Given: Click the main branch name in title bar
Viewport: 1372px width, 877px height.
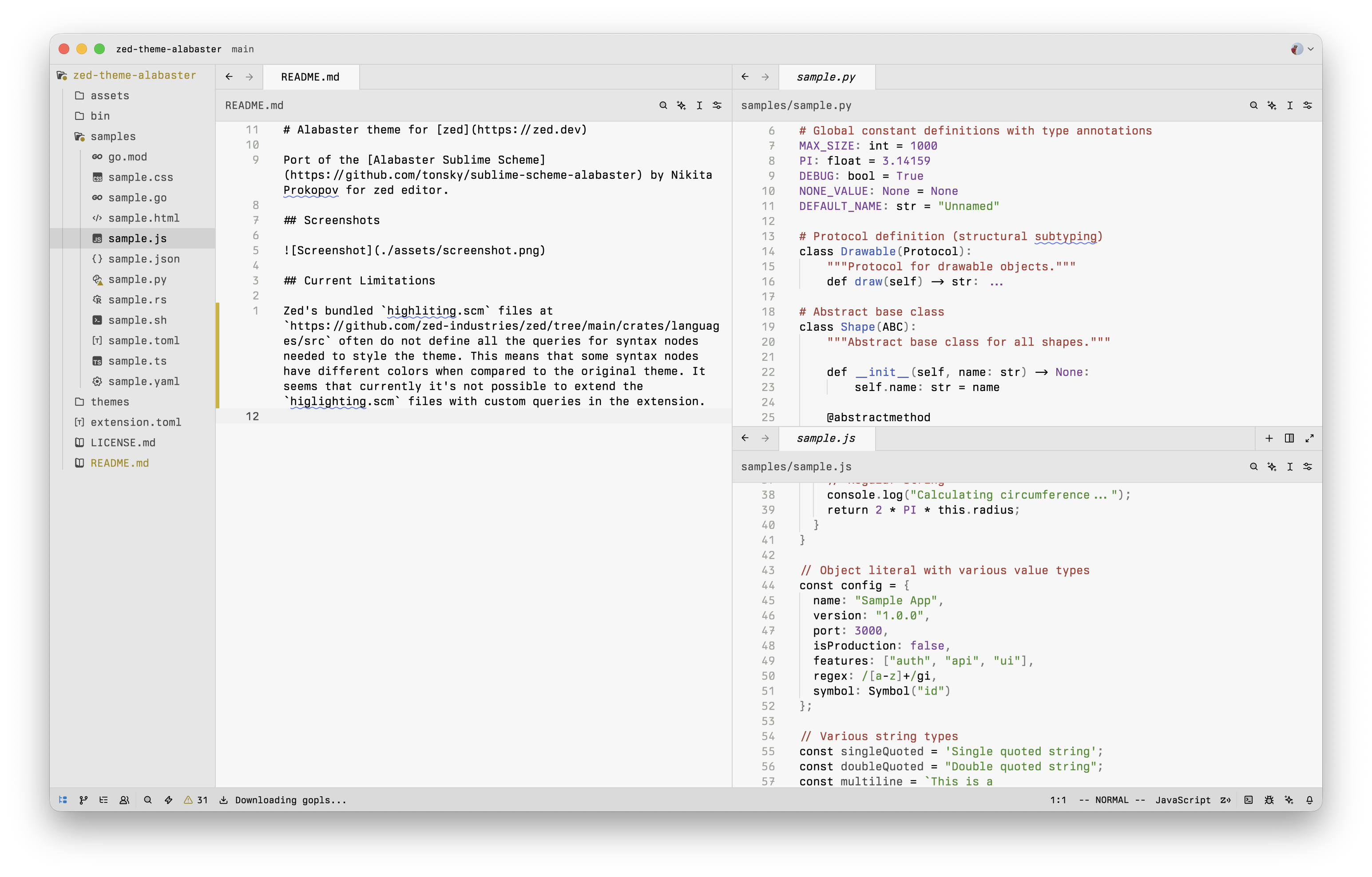Looking at the screenshot, I should pyautogui.click(x=243, y=49).
